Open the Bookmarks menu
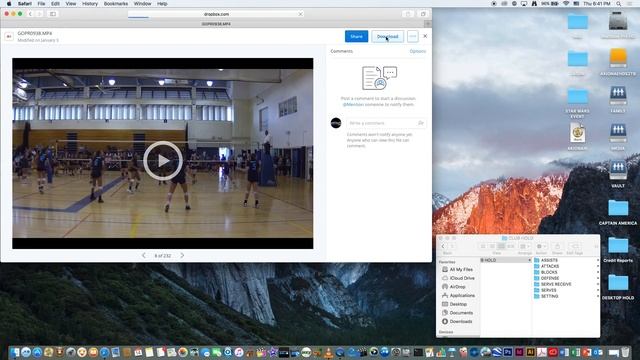This screenshot has width=640, height=360. pos(116,4)
